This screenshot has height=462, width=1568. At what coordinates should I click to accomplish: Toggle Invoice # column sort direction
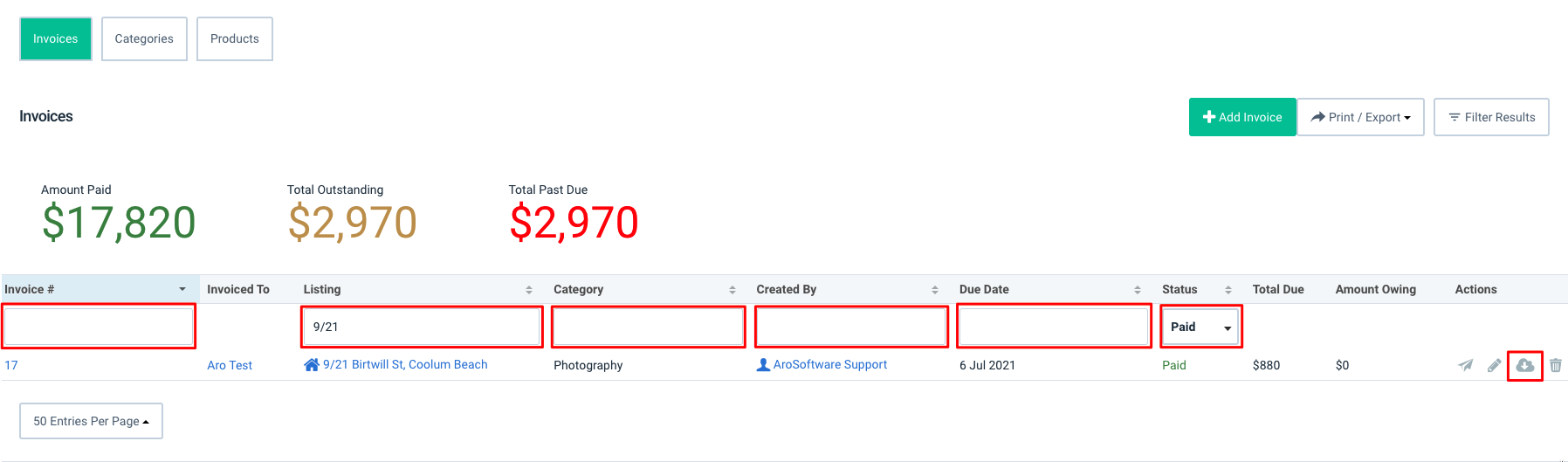point(182,289)
